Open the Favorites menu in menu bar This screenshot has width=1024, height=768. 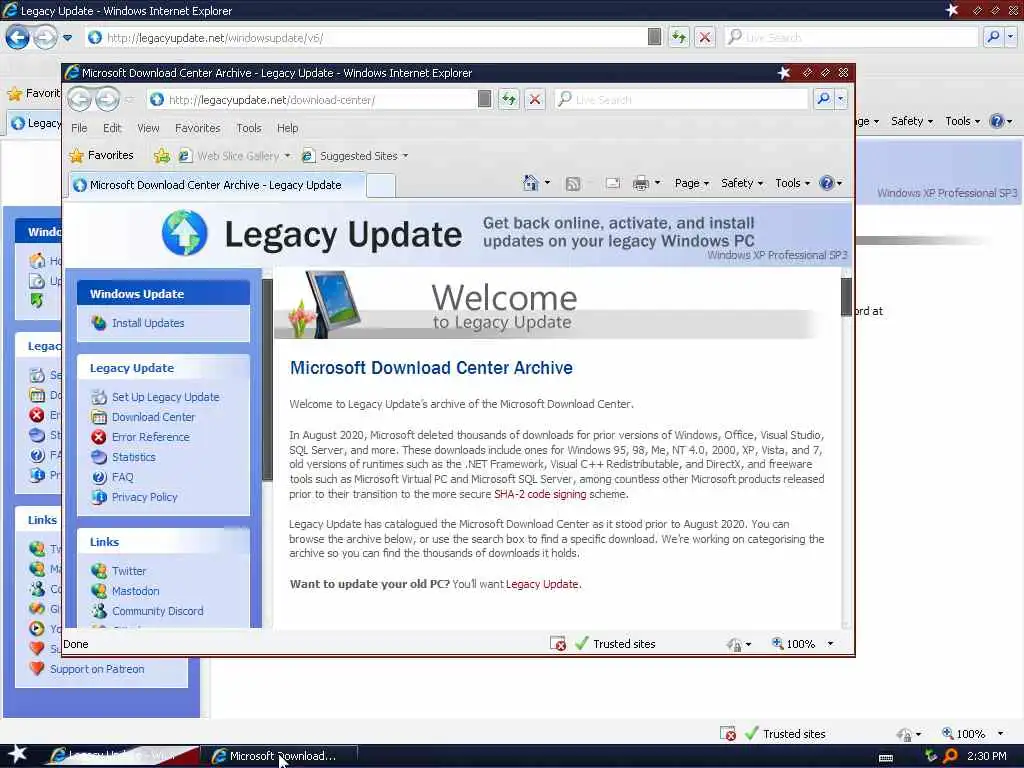coord(197,128)
